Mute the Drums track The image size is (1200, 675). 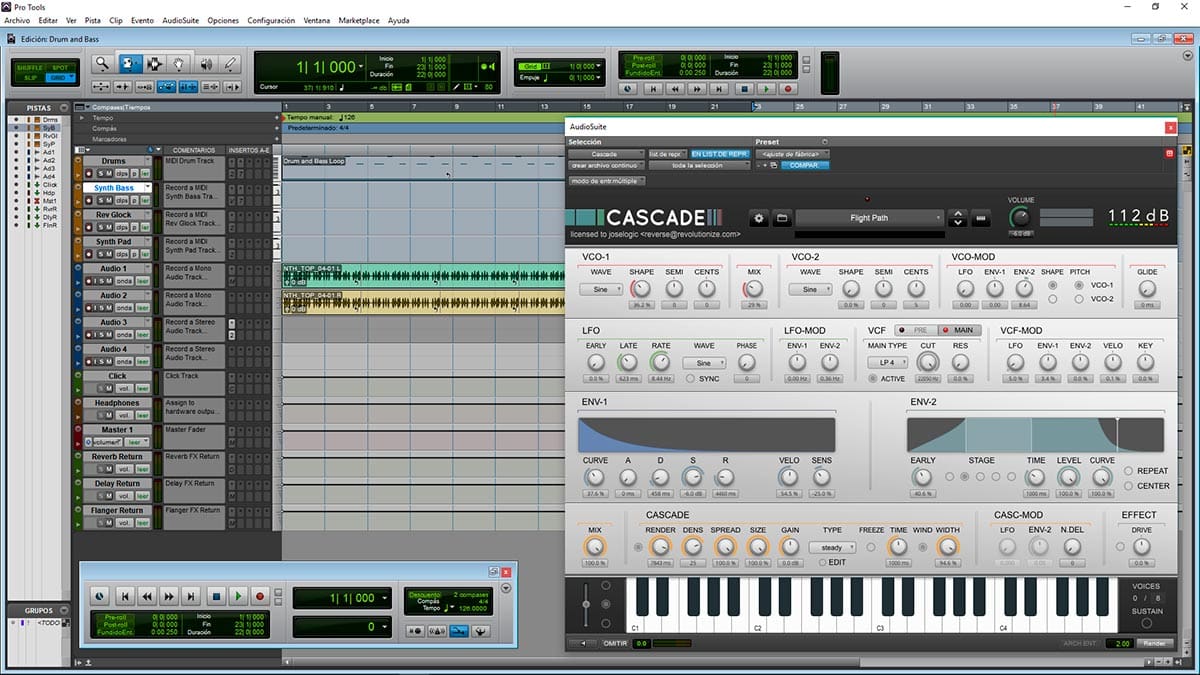(109, 173)
